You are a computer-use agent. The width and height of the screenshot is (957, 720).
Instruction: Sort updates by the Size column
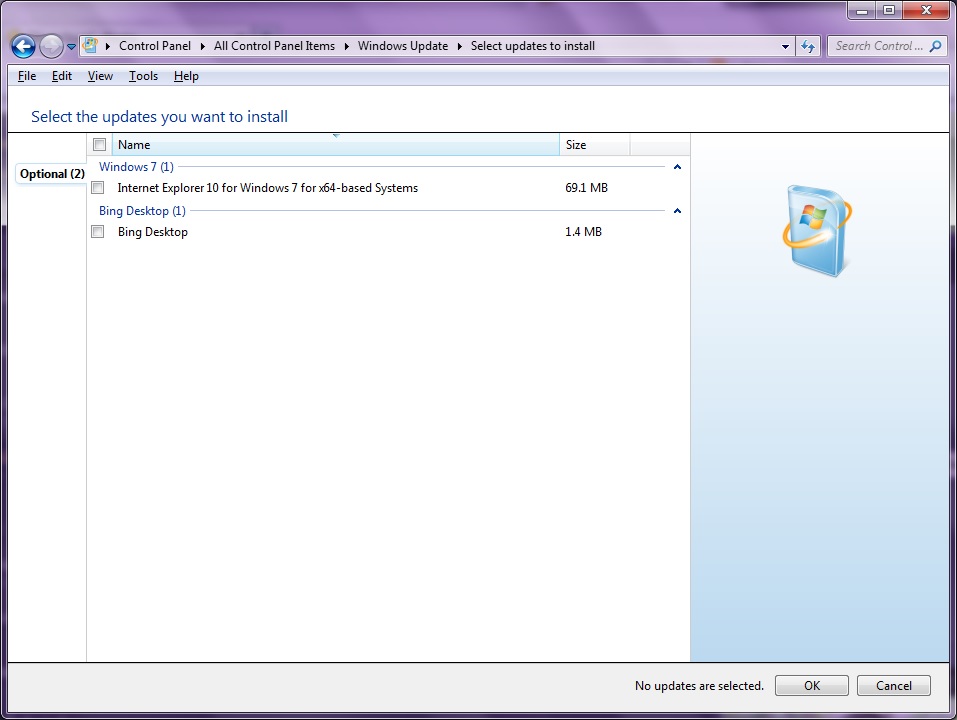pyautogui.click(x=594, y=145)
